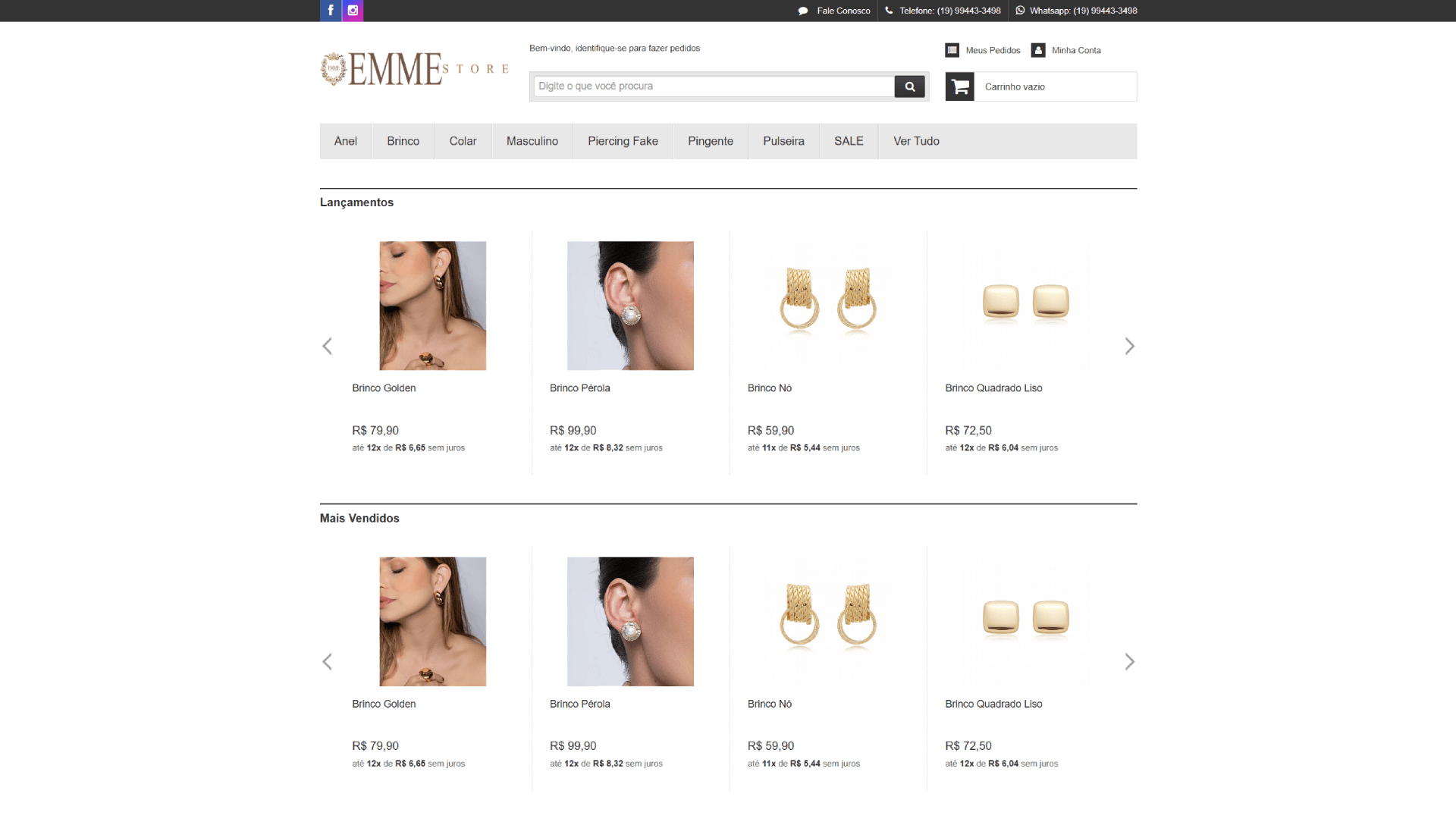Show previous items in Lançamentos carousel
Screen dimensions: 1456x819
pyautogui.click(x=328, y=347)
